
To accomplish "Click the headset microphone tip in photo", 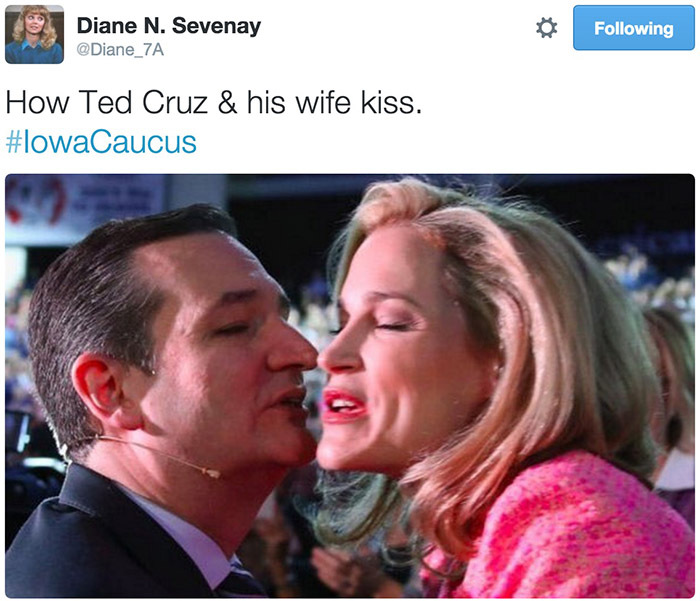I will [211, 472].
